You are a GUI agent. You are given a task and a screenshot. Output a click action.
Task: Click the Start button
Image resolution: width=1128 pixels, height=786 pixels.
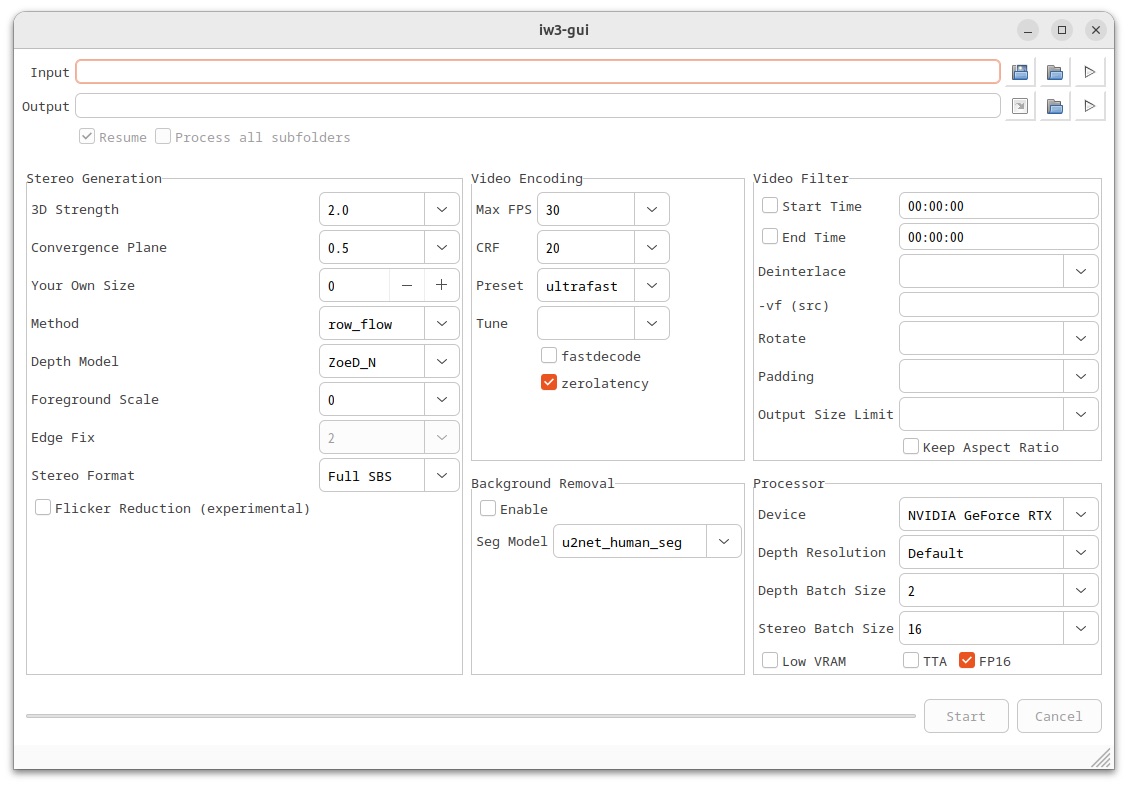click(966, 716)
